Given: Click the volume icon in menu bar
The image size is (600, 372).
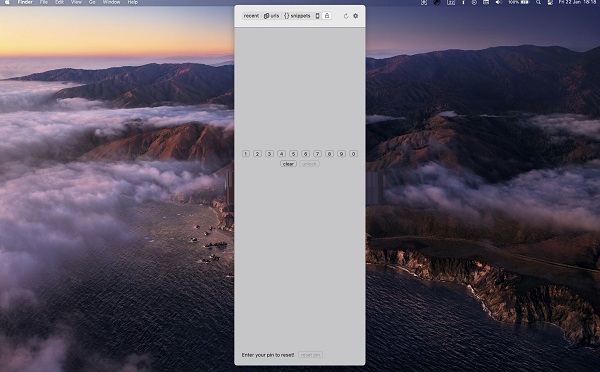Looking at the screenshot, I should pyautogui.click(x=498, y=2).
